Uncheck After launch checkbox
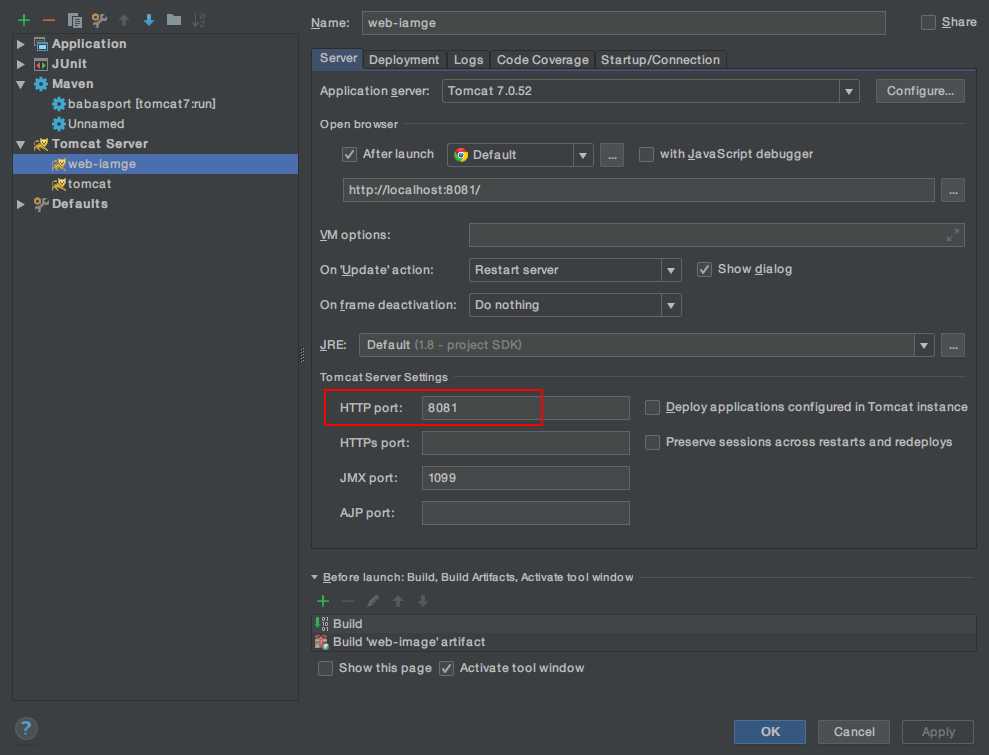 point(349,155)
